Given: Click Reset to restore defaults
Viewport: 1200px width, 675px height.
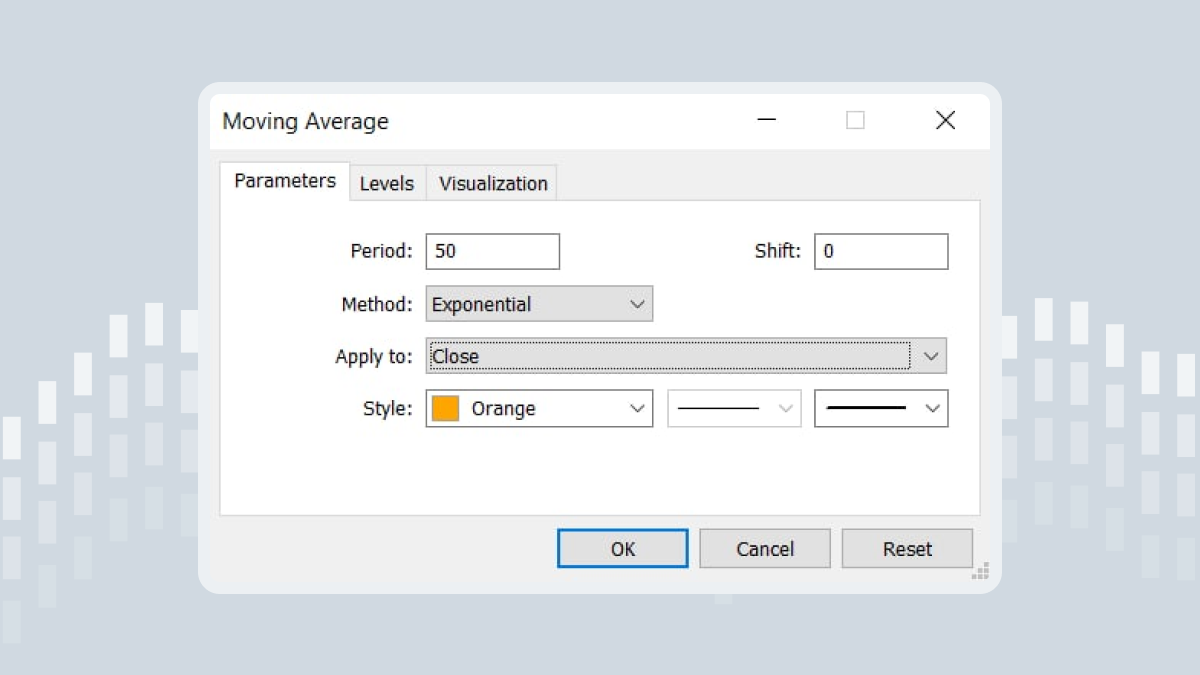Looking at the screenshot, I should coord(907,549).
